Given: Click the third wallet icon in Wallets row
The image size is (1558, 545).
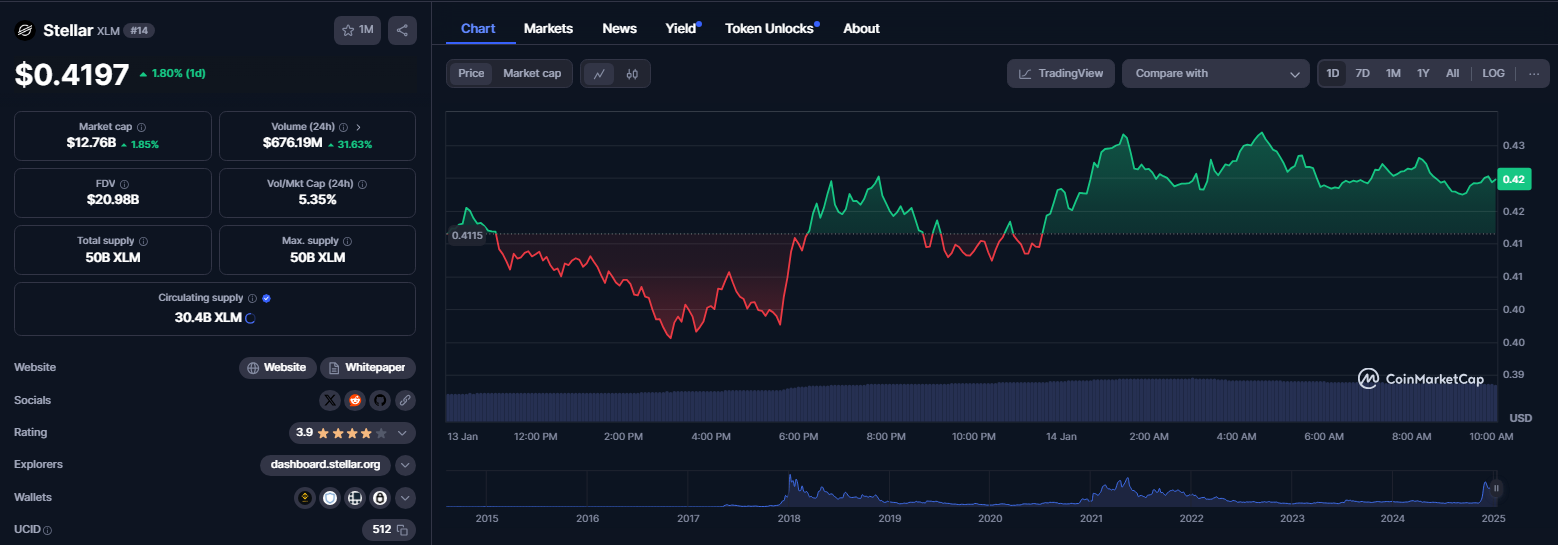Looking at the screenshot, I should tap(355, 497).
